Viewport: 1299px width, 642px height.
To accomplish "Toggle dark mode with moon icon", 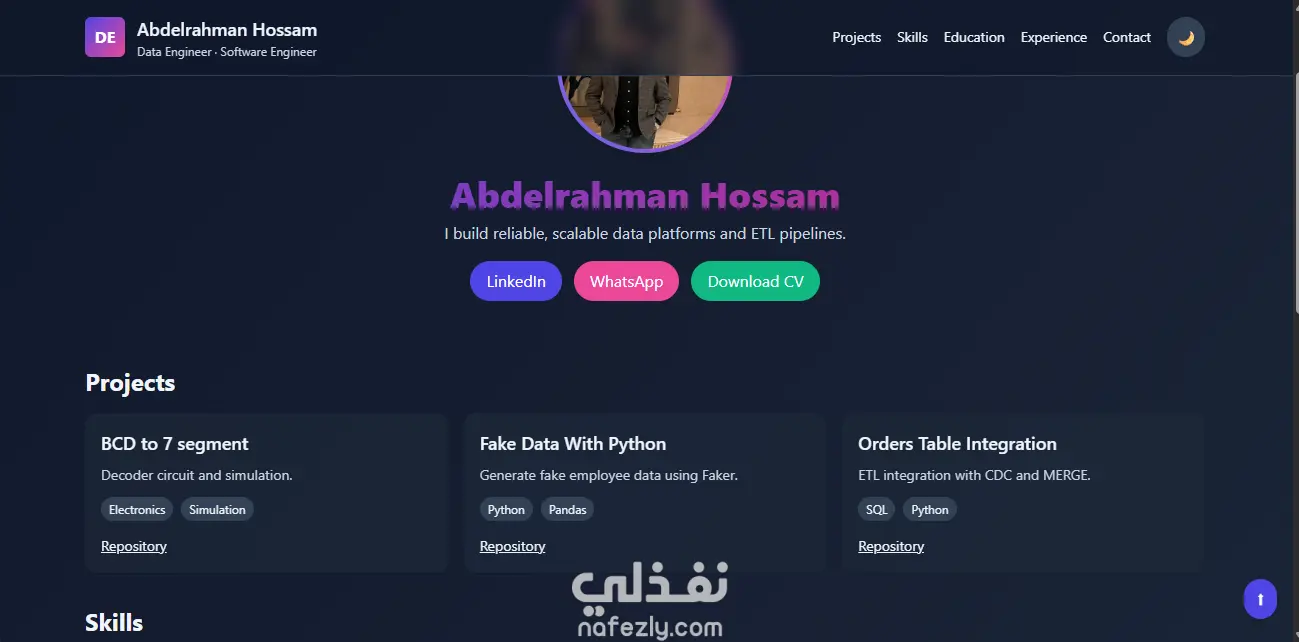I will [1186, 38].
